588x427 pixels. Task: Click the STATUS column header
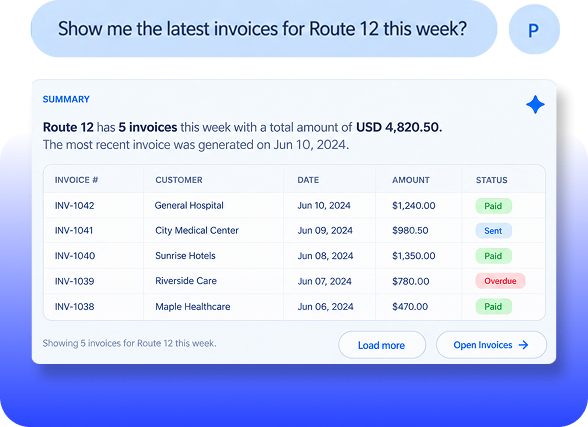coord(492,180)
